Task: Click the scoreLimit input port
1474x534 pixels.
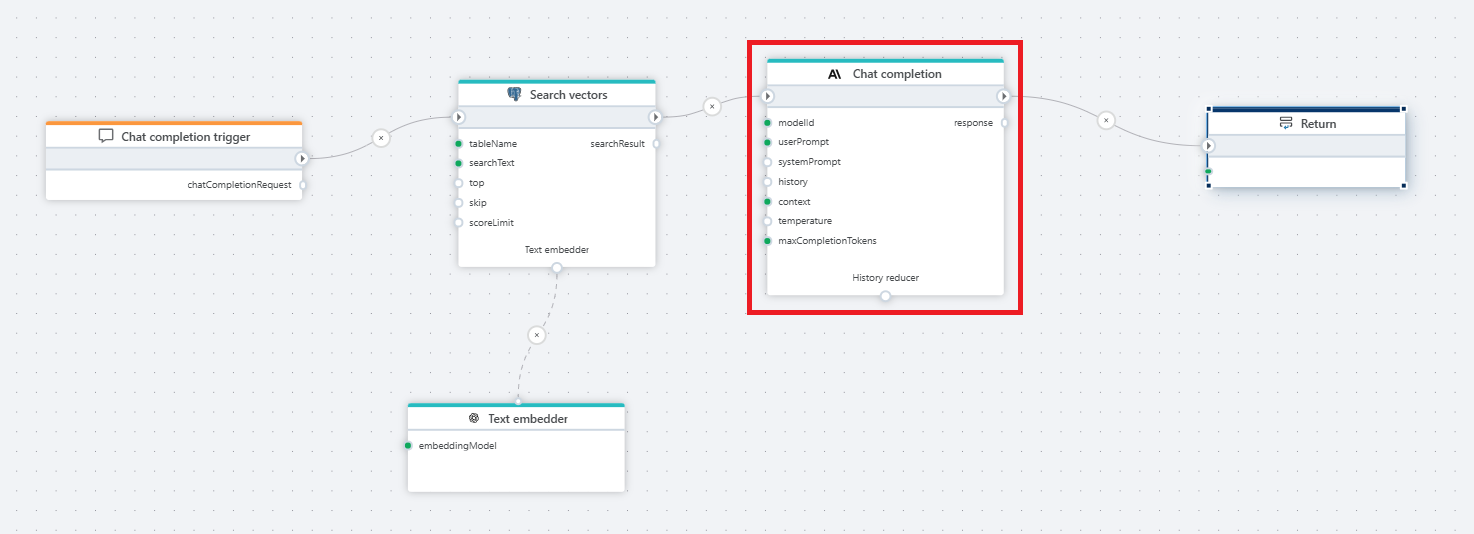Action: point(458,223)
